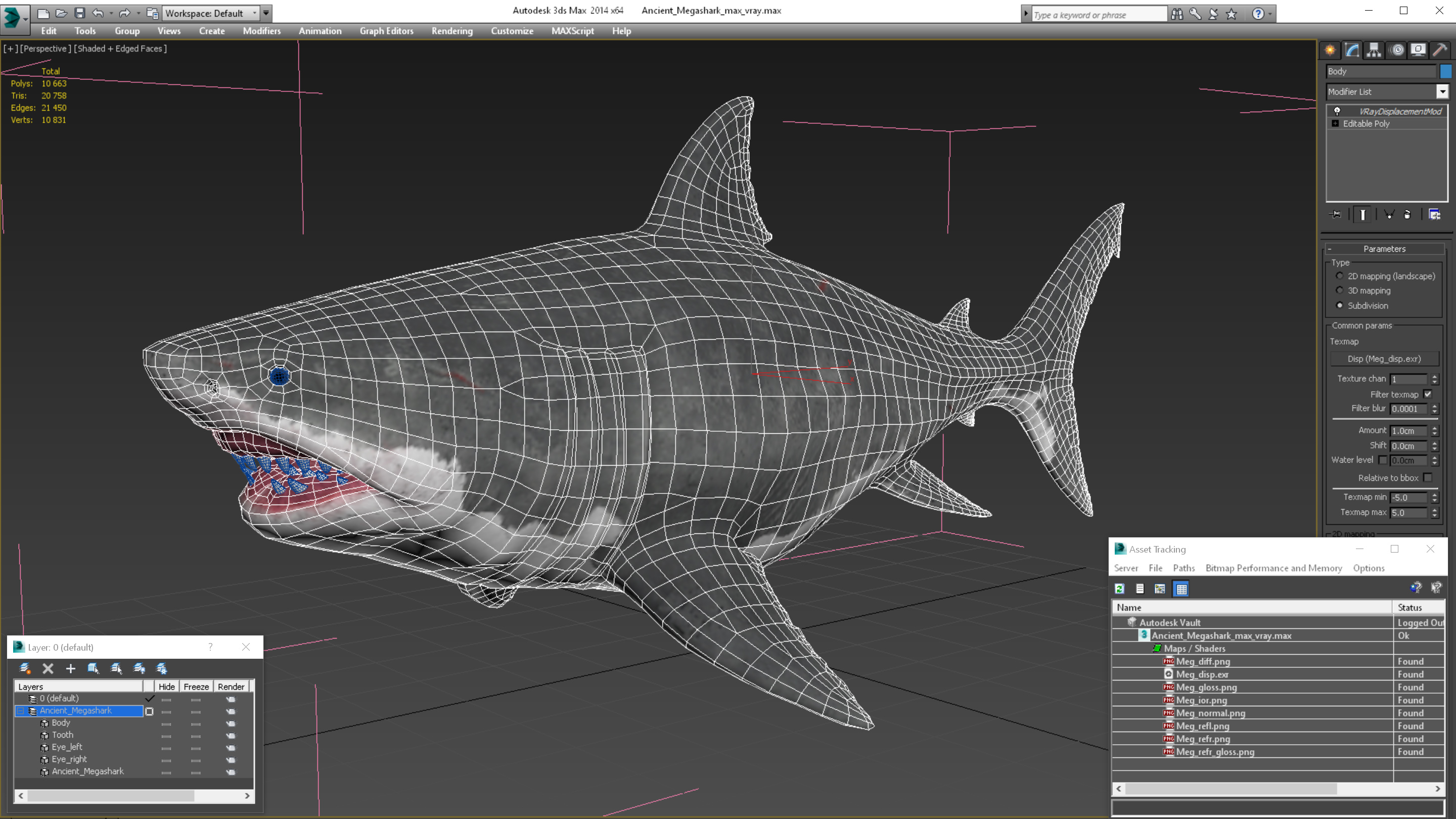This screenshot has width=1456, height=819.
Task: Toggle VRayDisplacementMod lightbulb on/off
Action: pos(1337,111)
